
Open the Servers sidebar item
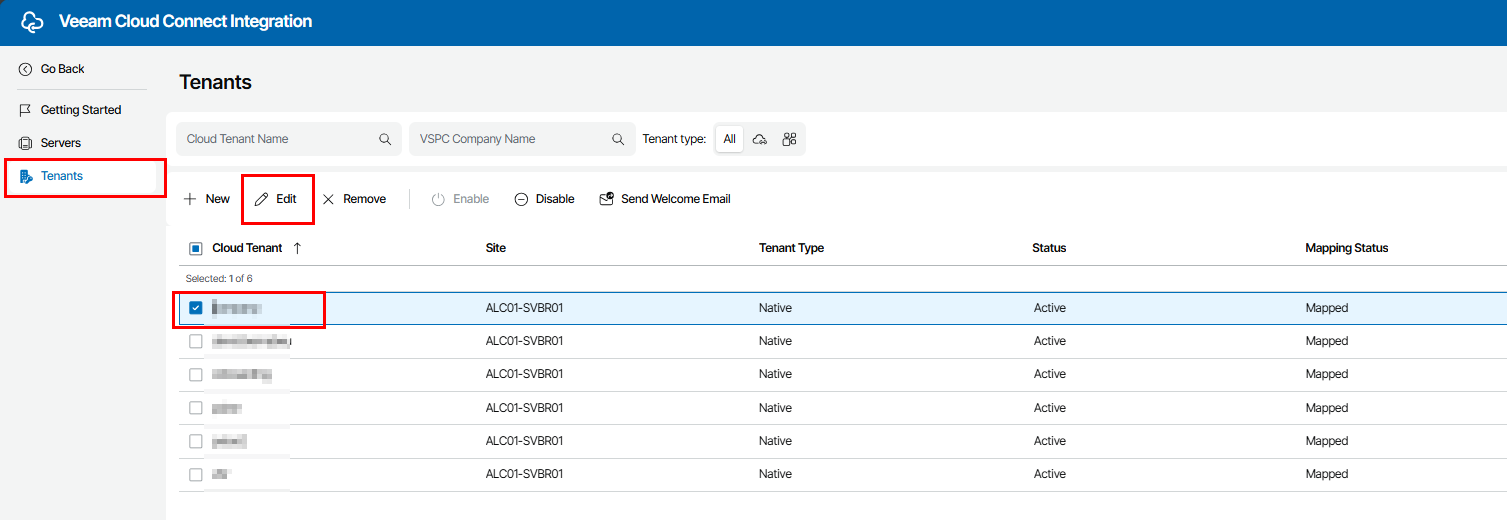tap(61, 143)
